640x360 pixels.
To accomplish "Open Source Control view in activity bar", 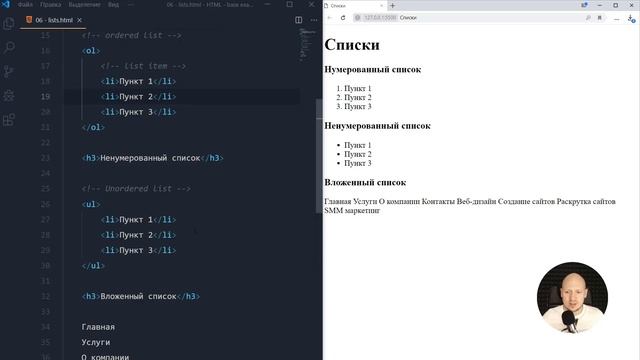I will click(9, 71).
